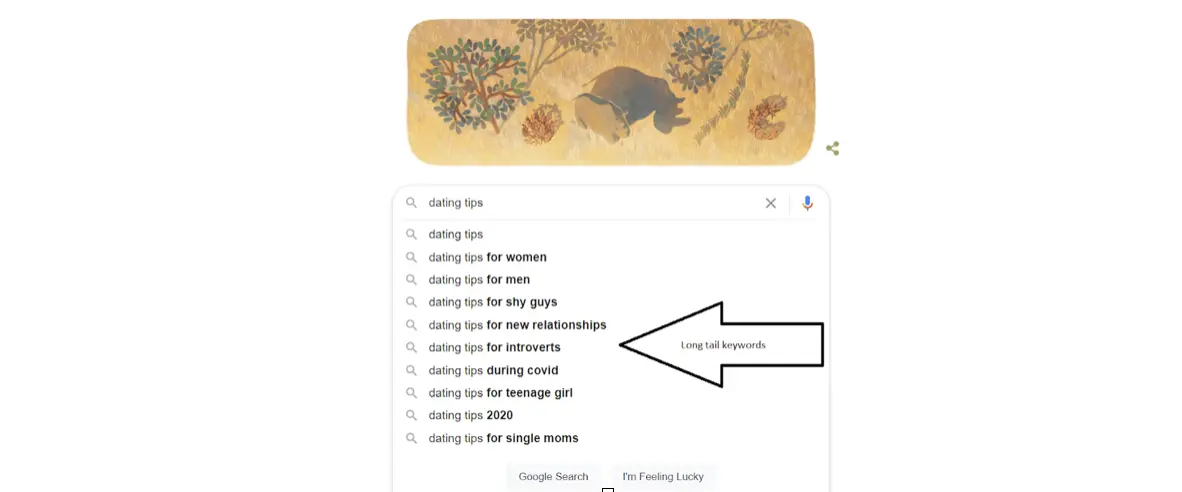
Task: Clear the search box with X icon
Action: [771, 203]
